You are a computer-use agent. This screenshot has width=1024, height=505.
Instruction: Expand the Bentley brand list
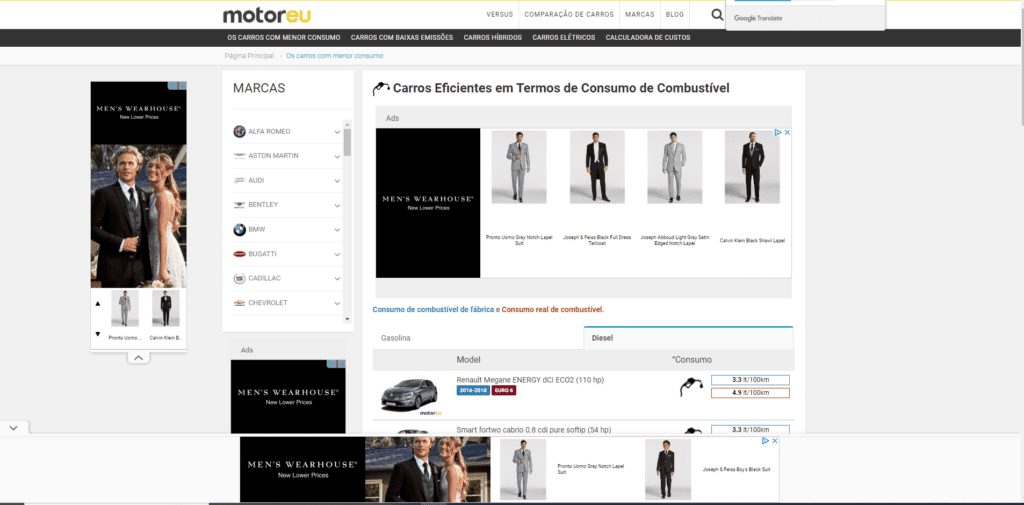tap(337, 206)
